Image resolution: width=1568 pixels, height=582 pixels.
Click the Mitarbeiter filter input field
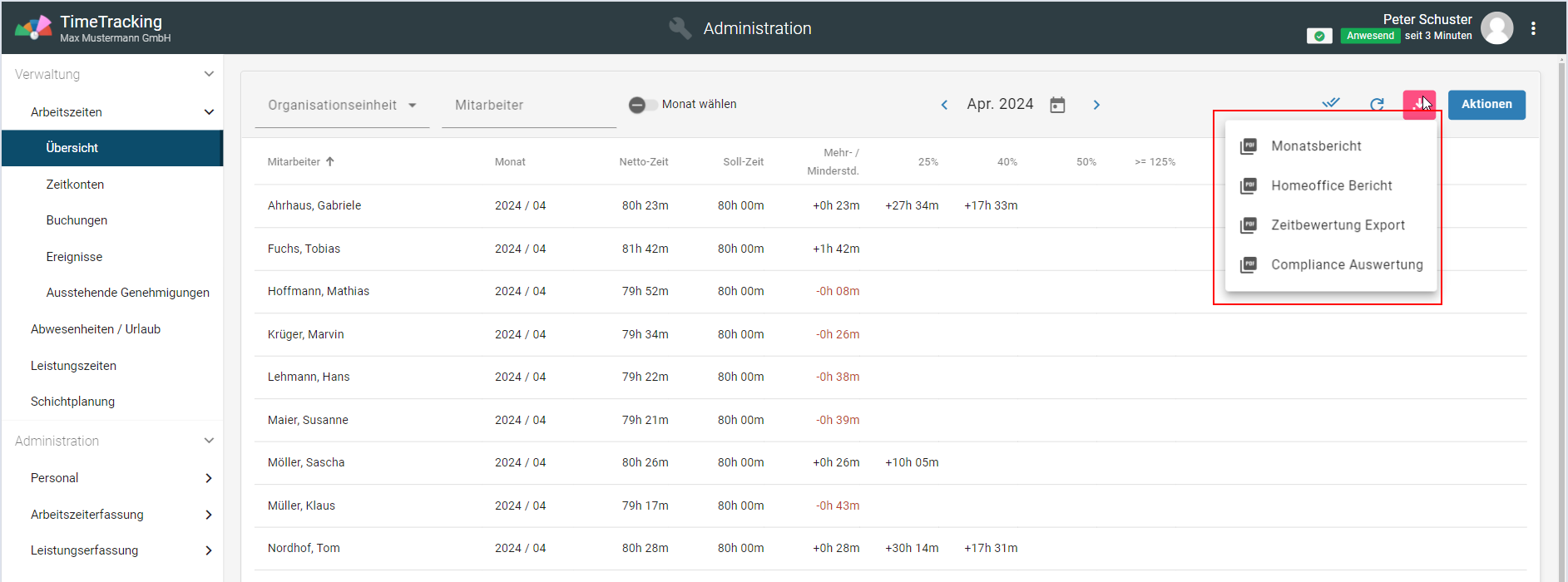coord(528,106)
